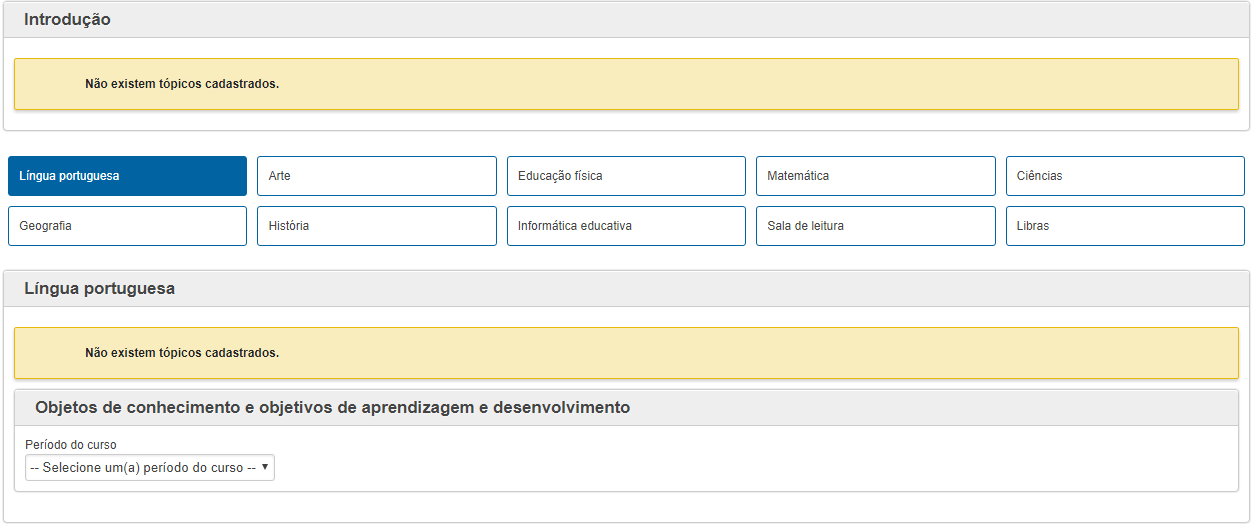This screenshot has height=524, width=1253.
Task: Open the Arte subject tab
Action: pyautogui.click(x=377, y=176)
